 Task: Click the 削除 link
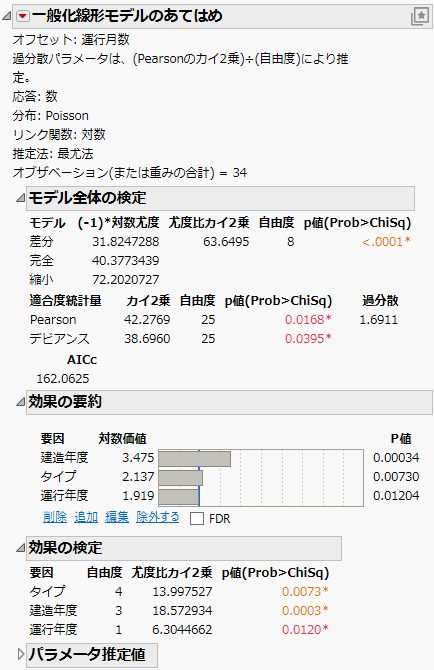(x=55, y=517)
